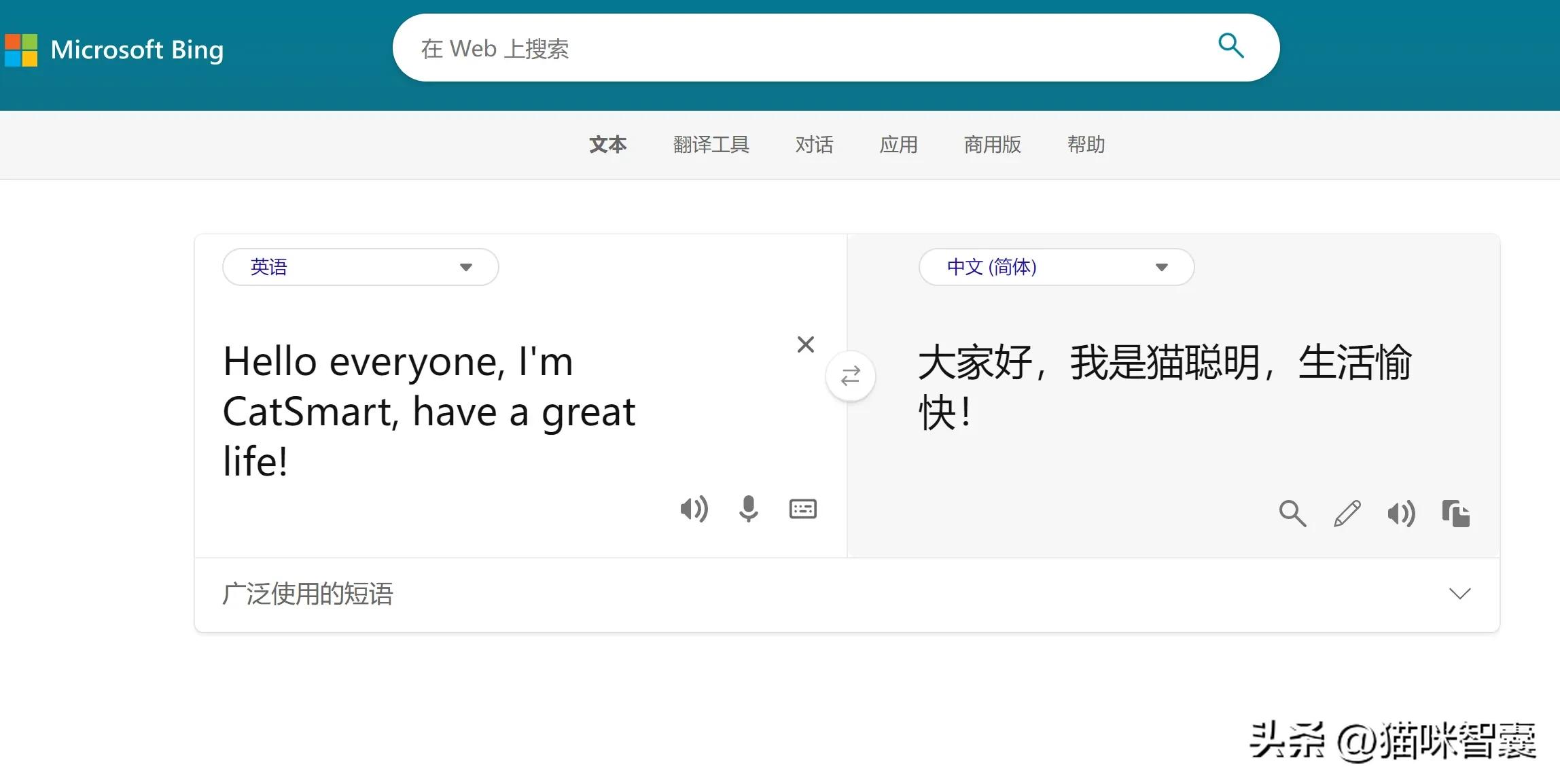This screenshot has height=784, width=1560.
Task: Open the 应用 tab
Action: tap(898, 145)
